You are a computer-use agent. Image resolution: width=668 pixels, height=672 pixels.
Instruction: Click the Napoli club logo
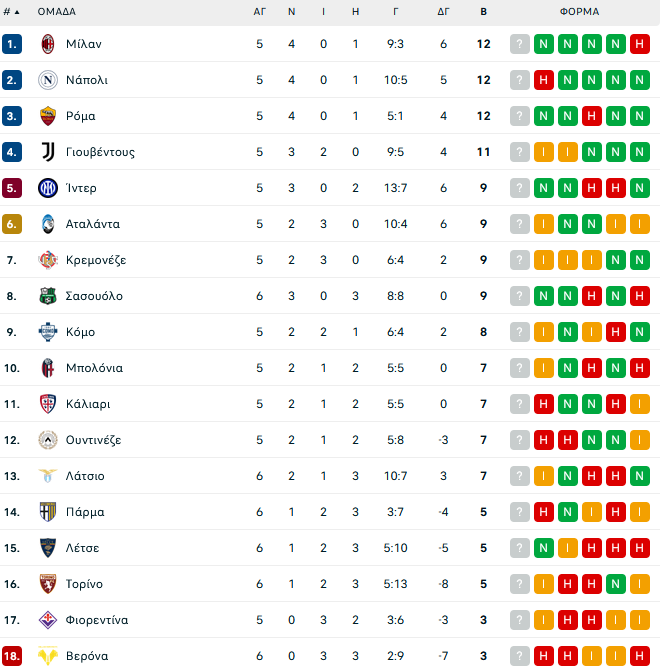(x=47, y=80)
